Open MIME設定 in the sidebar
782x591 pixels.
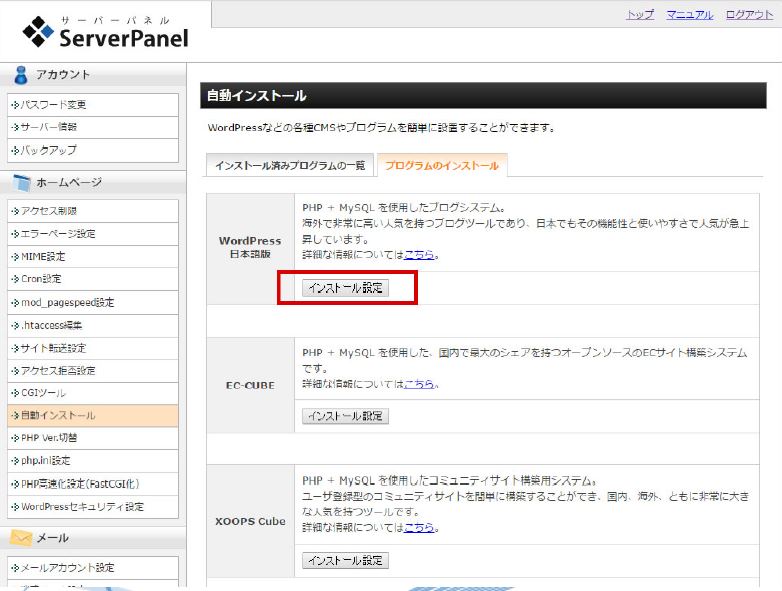pyautogui.click(x=93, y=257)
